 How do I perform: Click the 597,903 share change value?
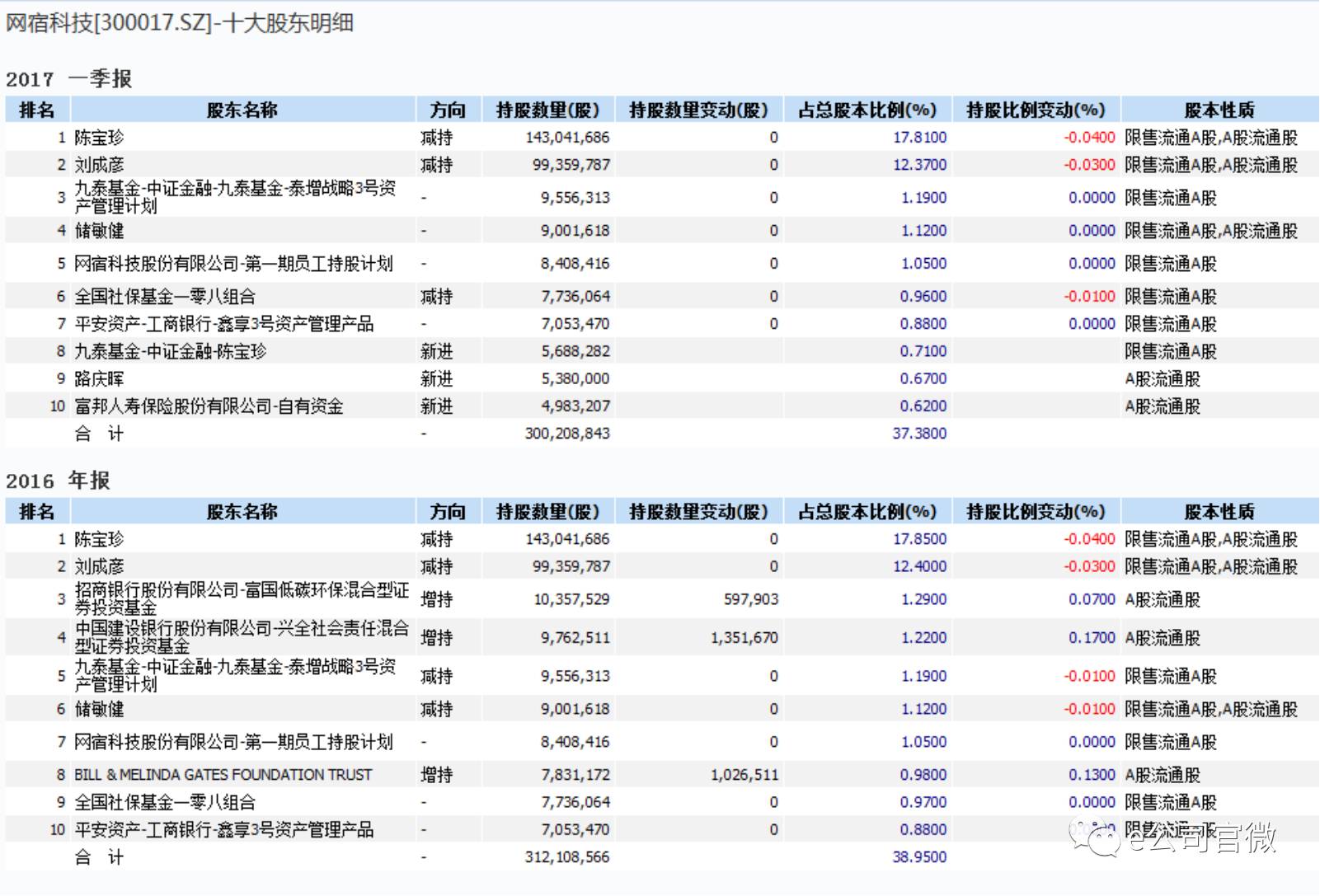click(750, 599)
